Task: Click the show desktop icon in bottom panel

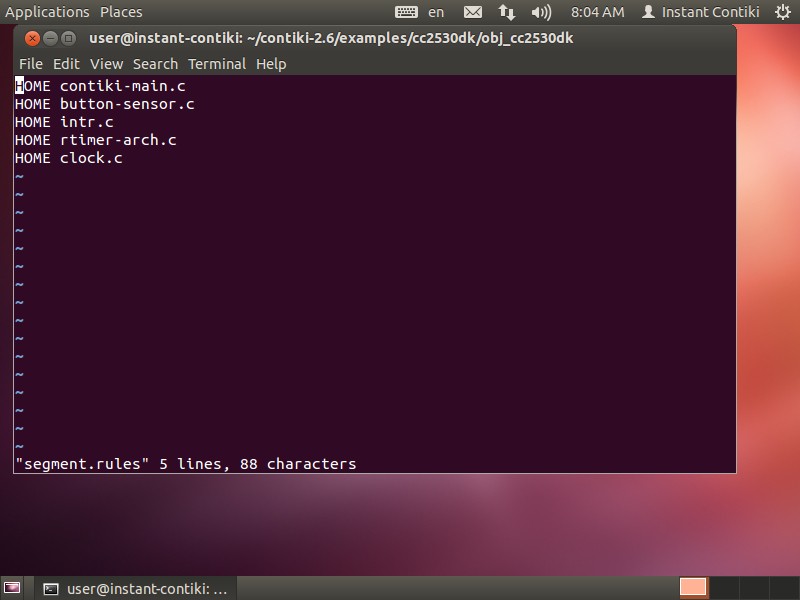Action: [x=12, y=588]
